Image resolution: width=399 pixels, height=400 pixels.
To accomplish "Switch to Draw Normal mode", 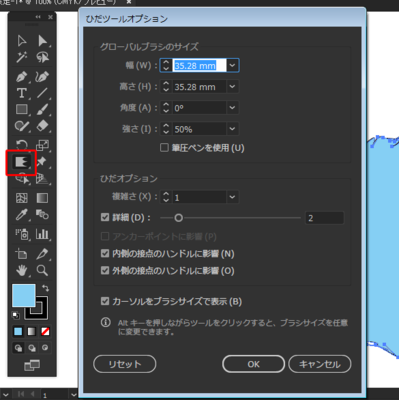I will point(18,348).
